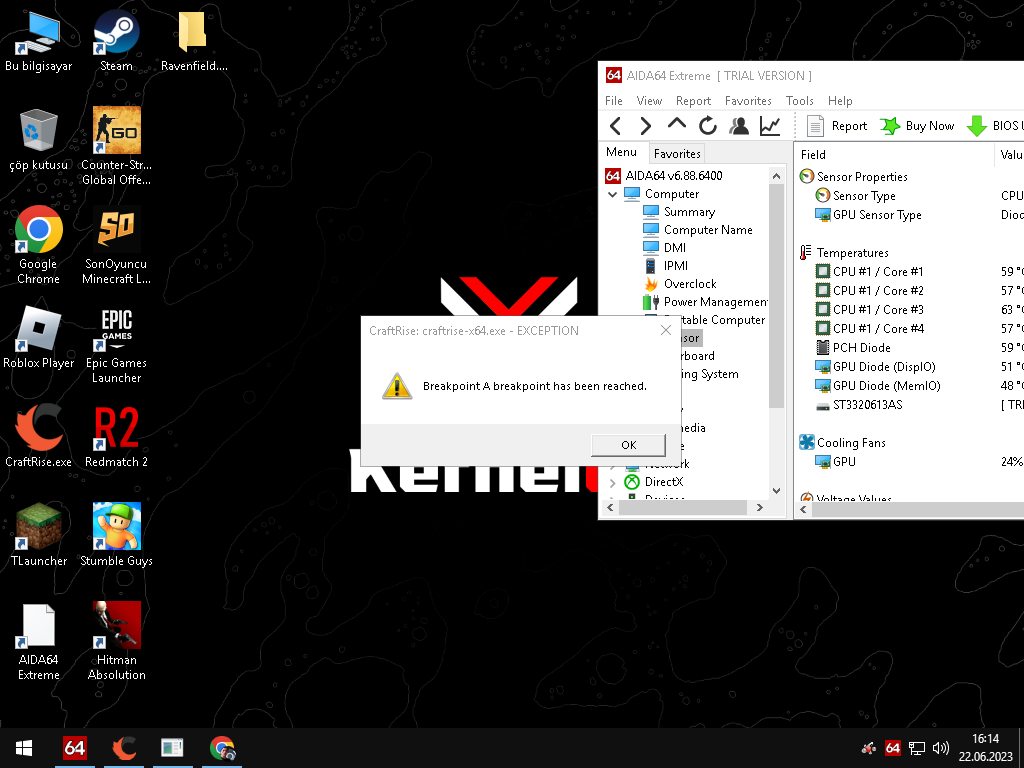Viewport: 1024px width, 768px height.
Task: Switch to the Menu tab in AIDA64
Action: [x=621, y=152]
